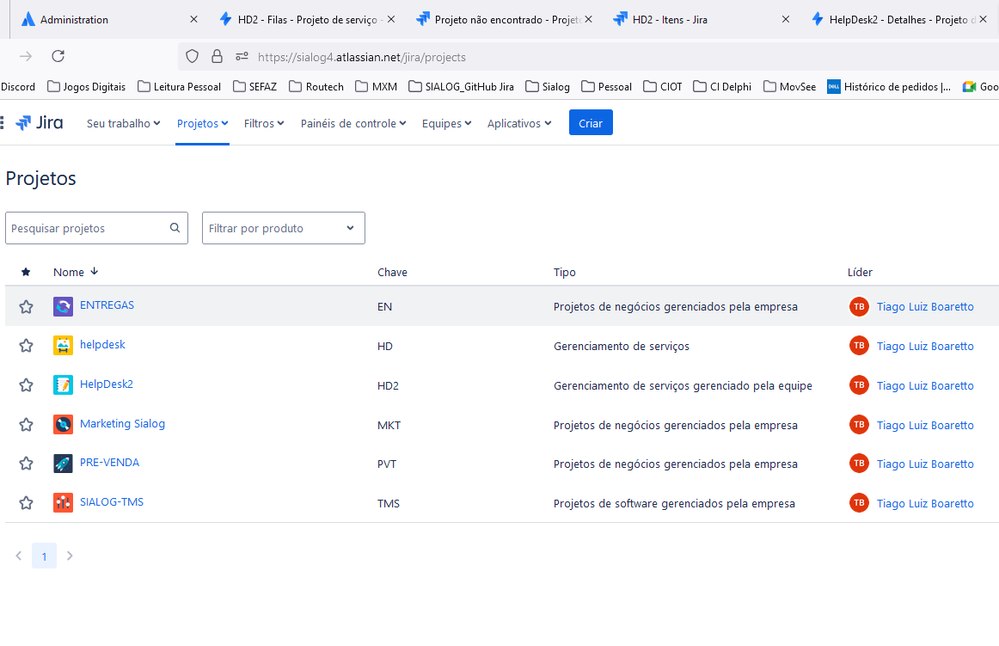View site security padlock info

tap(217, 57)
